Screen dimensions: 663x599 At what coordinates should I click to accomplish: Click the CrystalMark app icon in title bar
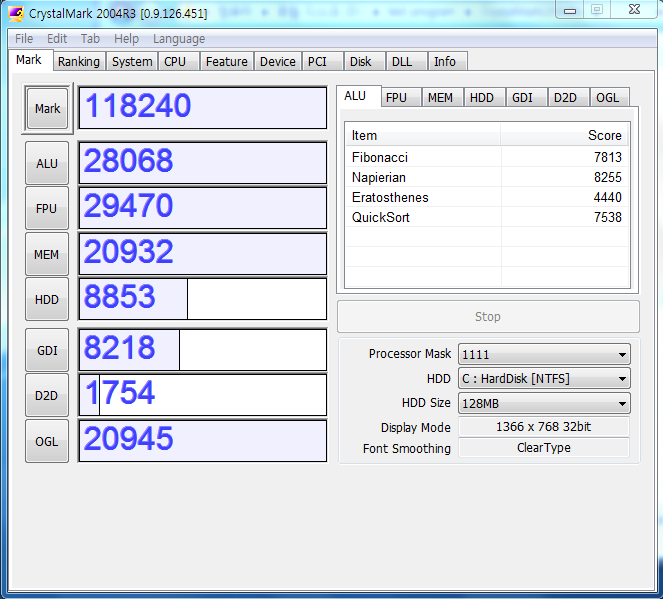click(16, 14)
